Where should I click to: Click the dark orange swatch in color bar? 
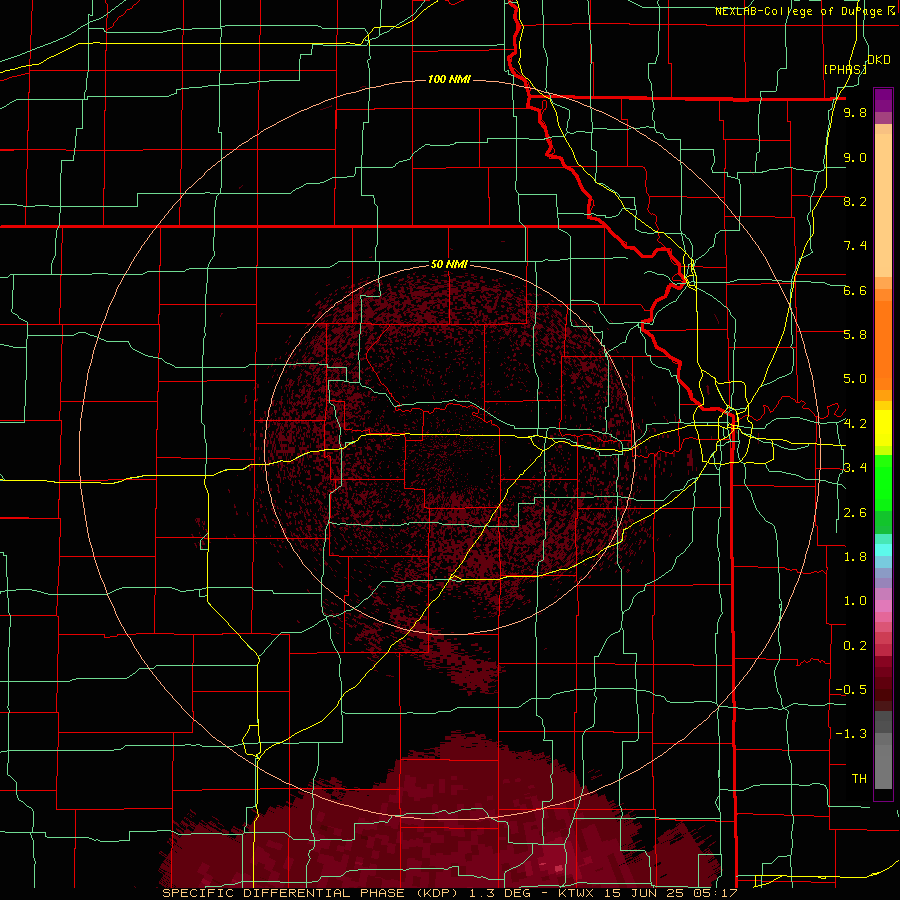(x=883, y=346)
